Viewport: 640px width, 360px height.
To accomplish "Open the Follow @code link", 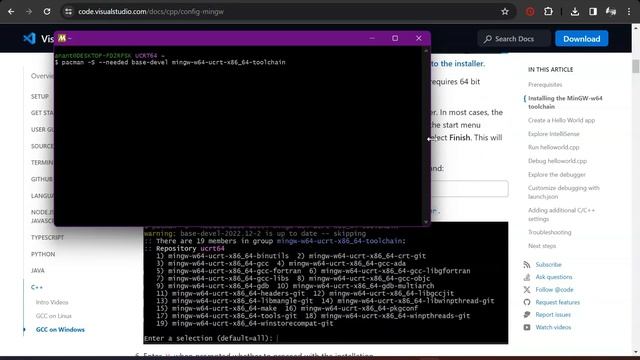I will 554,289.
